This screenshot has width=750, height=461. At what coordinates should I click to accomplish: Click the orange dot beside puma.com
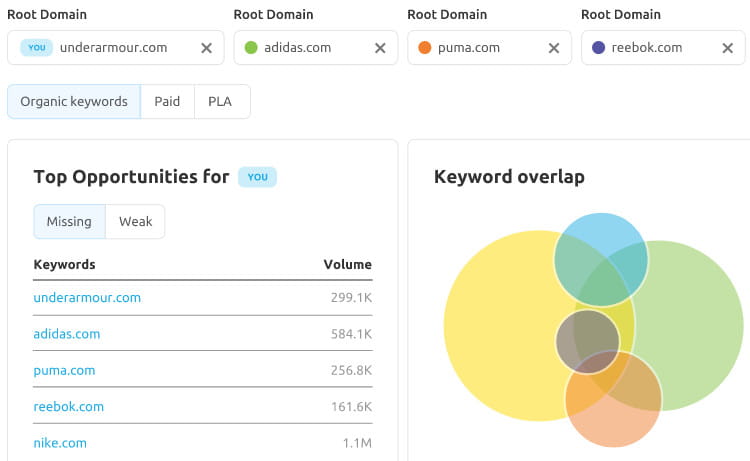point(425,47)
